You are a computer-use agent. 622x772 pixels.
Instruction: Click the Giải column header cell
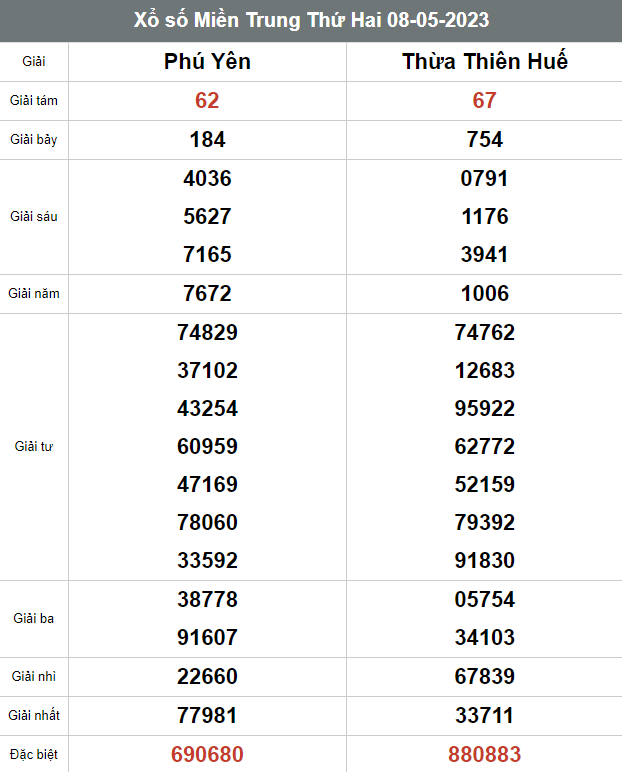34,62
